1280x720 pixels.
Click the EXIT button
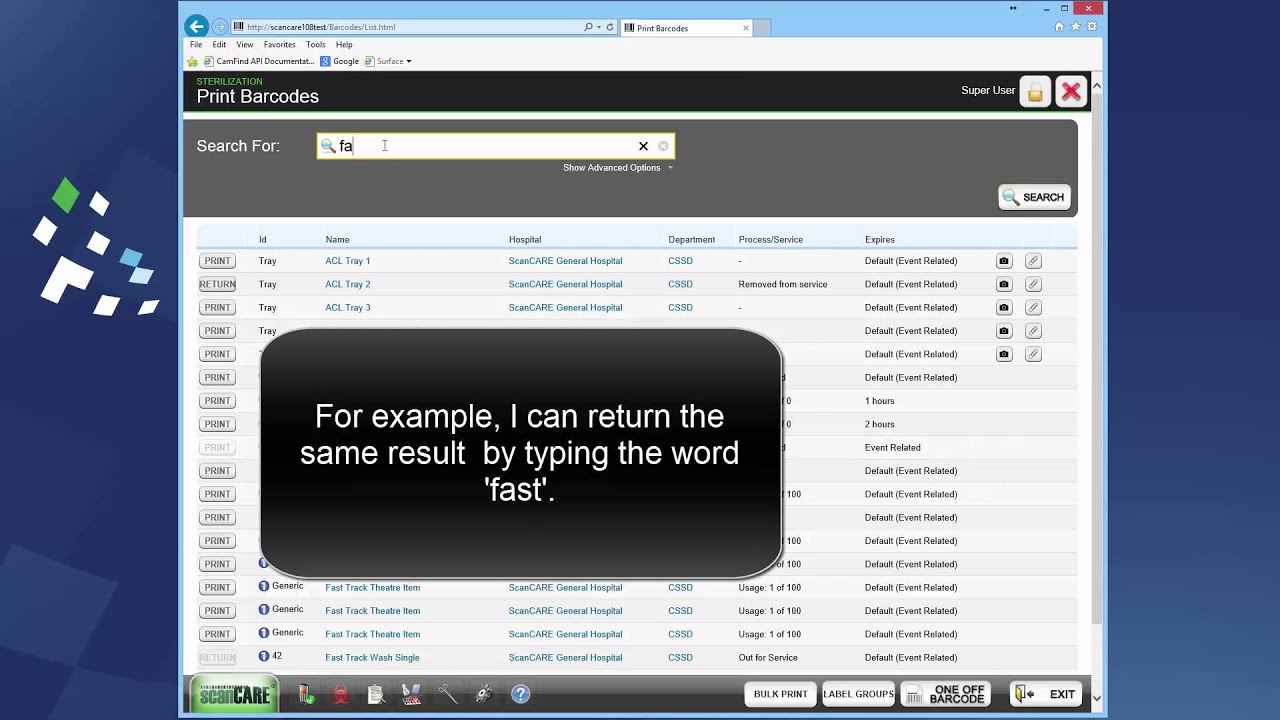1045,694
